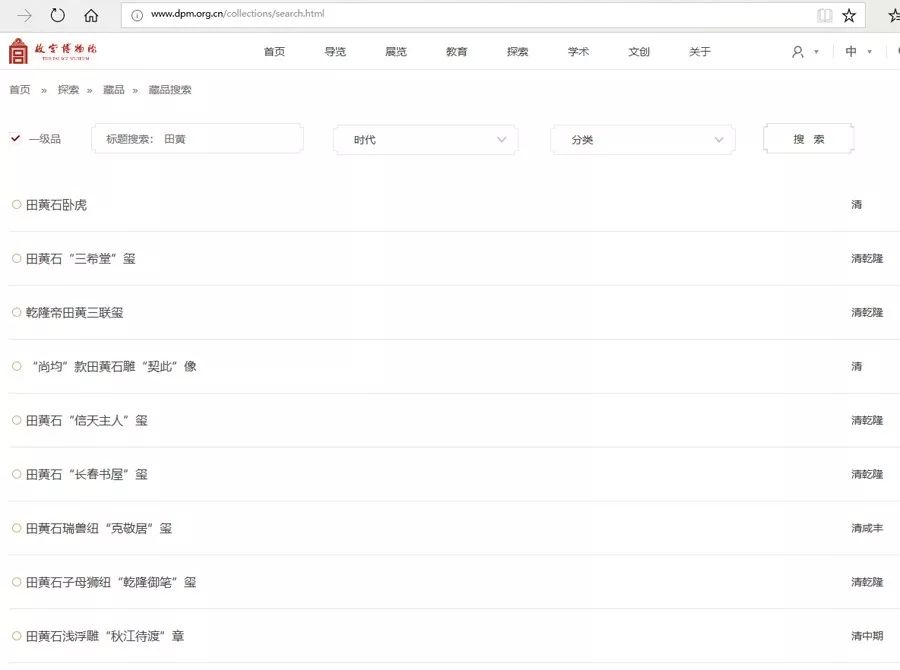
Task: Toggle the 一级品 checkbox
Action: point(15,138)
